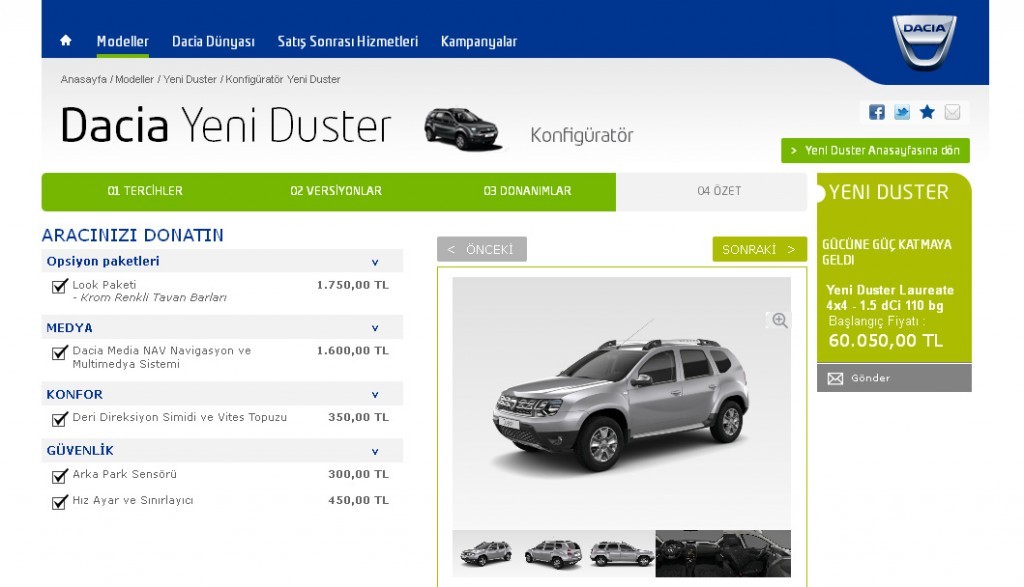Zoom car image with magnifier icon
This screenshot has height=587, width=1024.
(x=779, y=320)
